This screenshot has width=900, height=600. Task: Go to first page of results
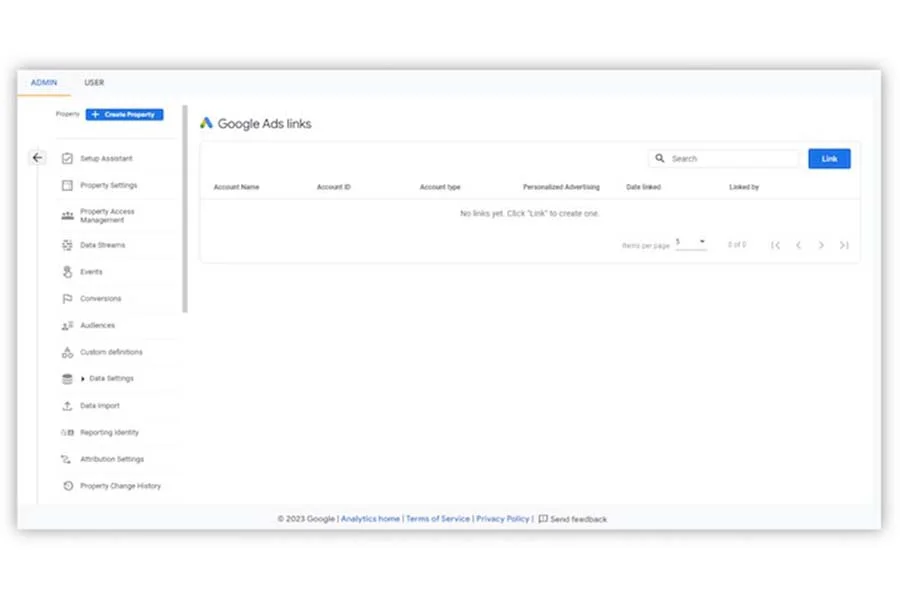tap(775, 245)
